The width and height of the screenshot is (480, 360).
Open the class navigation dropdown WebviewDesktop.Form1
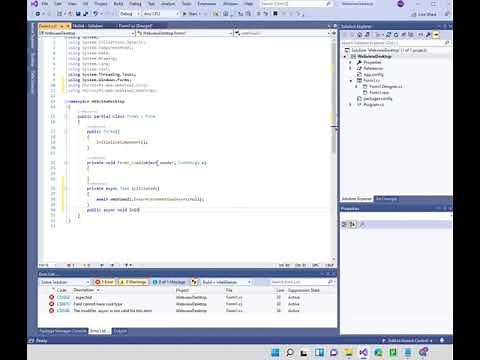point(184,33)
